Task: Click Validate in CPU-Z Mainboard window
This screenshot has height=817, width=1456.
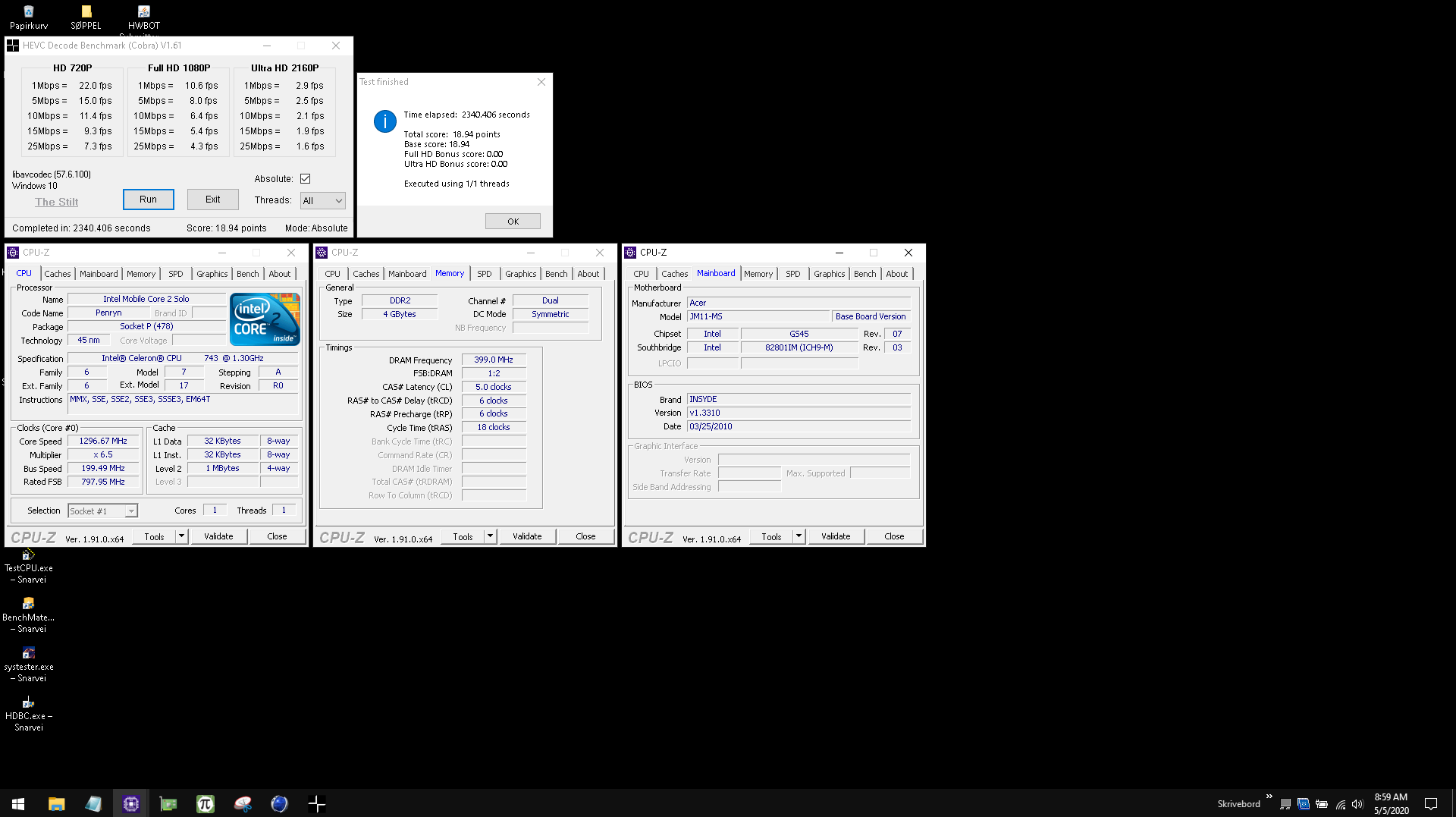Action: 836,536
